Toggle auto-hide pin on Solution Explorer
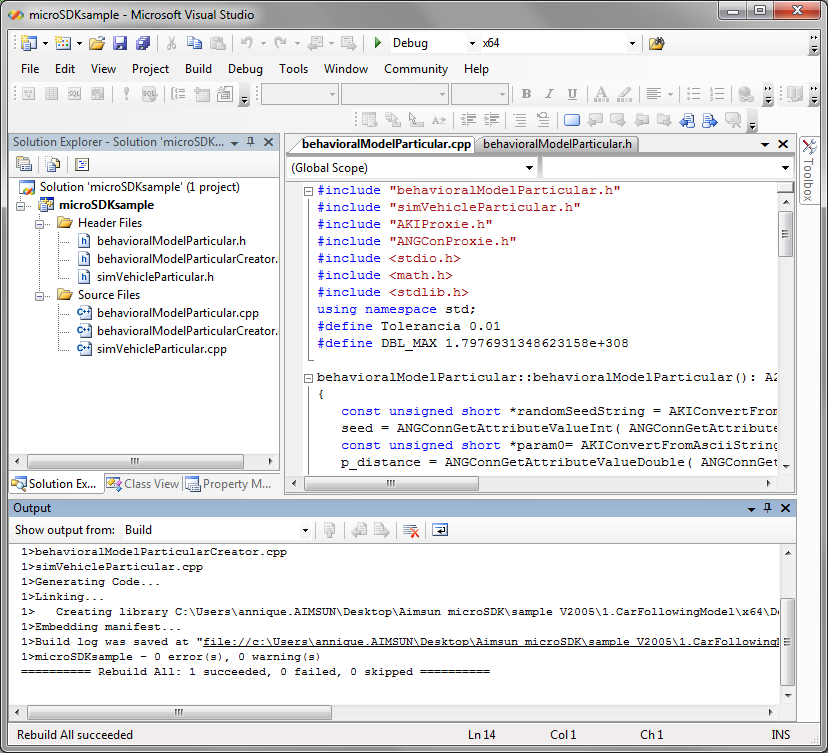The width and height of the screenshot is (828, 753). [250, 142]
